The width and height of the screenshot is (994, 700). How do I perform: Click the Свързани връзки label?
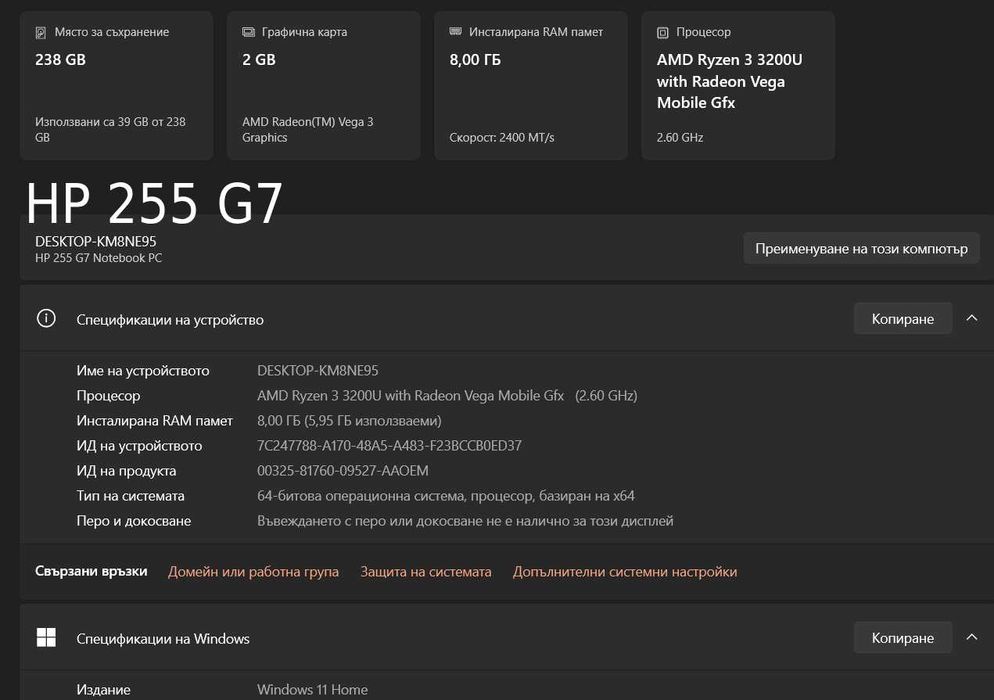91,571
